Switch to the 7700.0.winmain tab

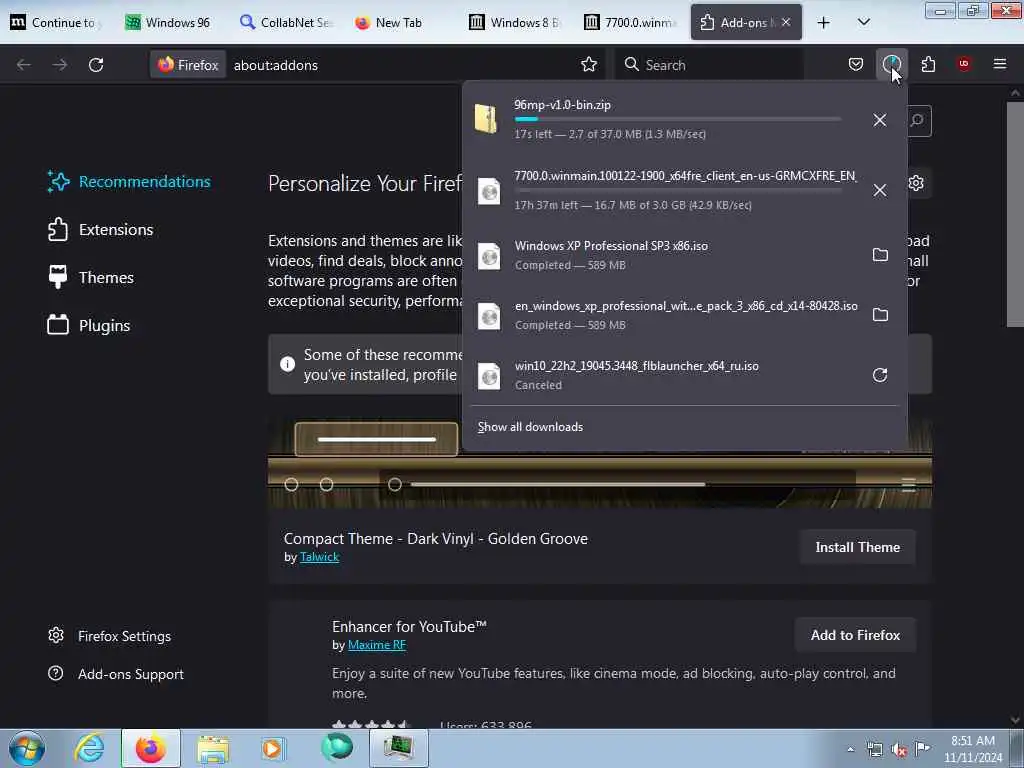click(630, 22)
